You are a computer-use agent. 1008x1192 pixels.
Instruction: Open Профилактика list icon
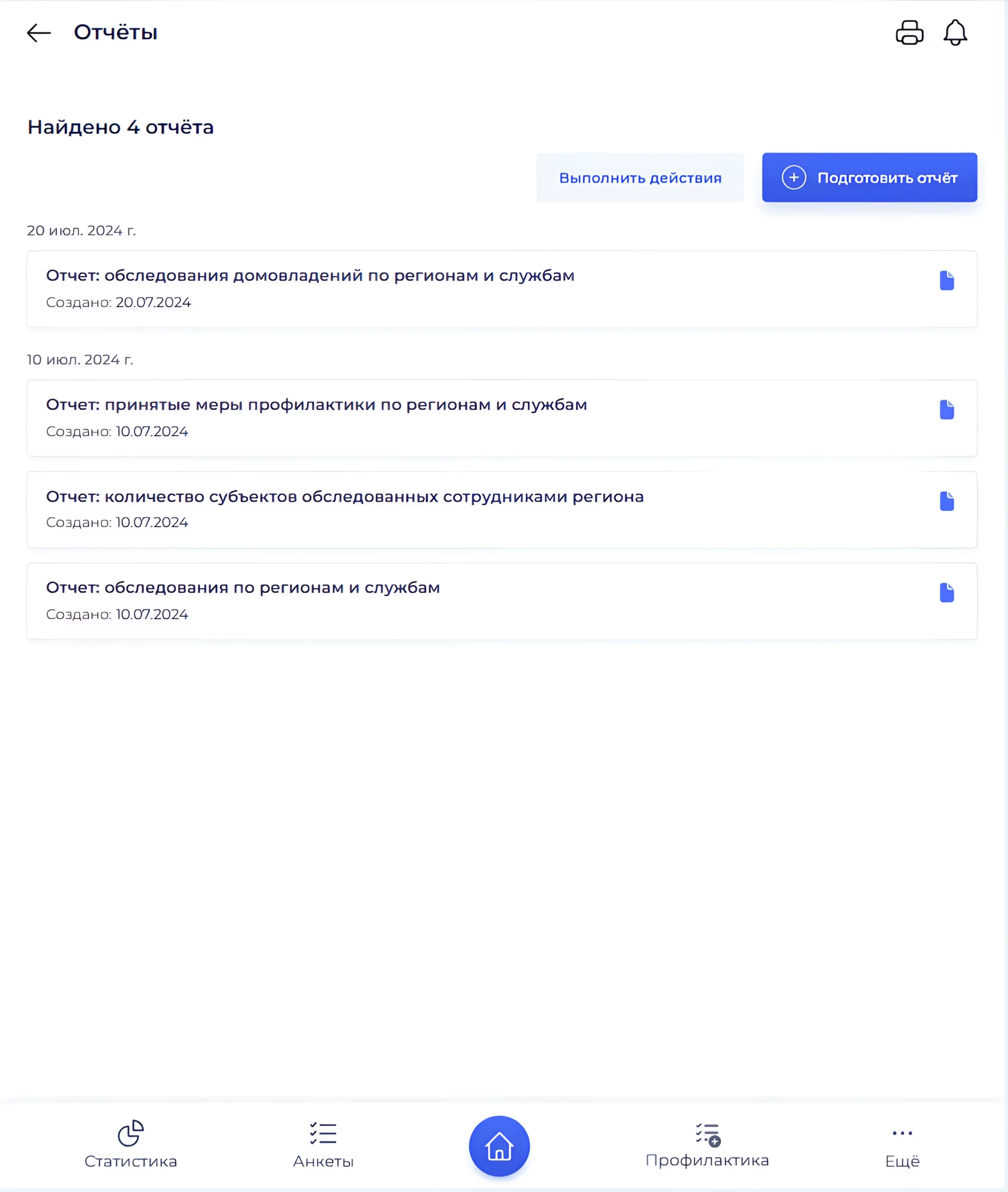click(x=708, y=1134)
